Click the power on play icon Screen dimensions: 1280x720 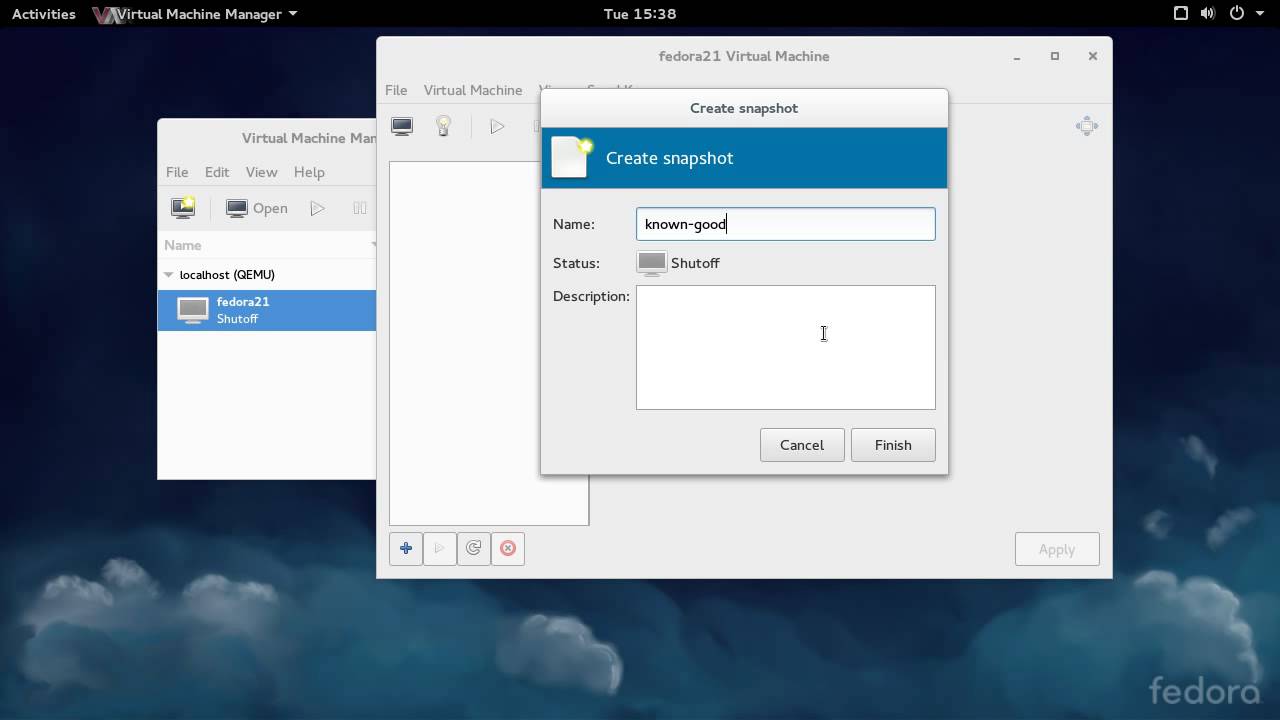point(497,126)
